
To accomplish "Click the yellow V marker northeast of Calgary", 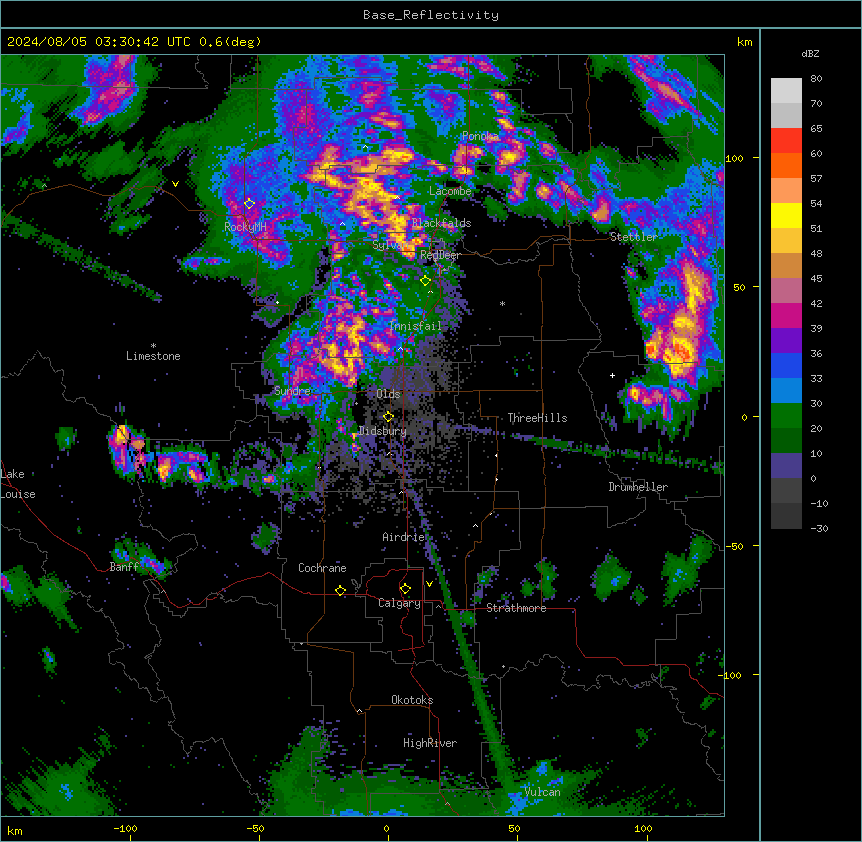I will tap(429, 584).
